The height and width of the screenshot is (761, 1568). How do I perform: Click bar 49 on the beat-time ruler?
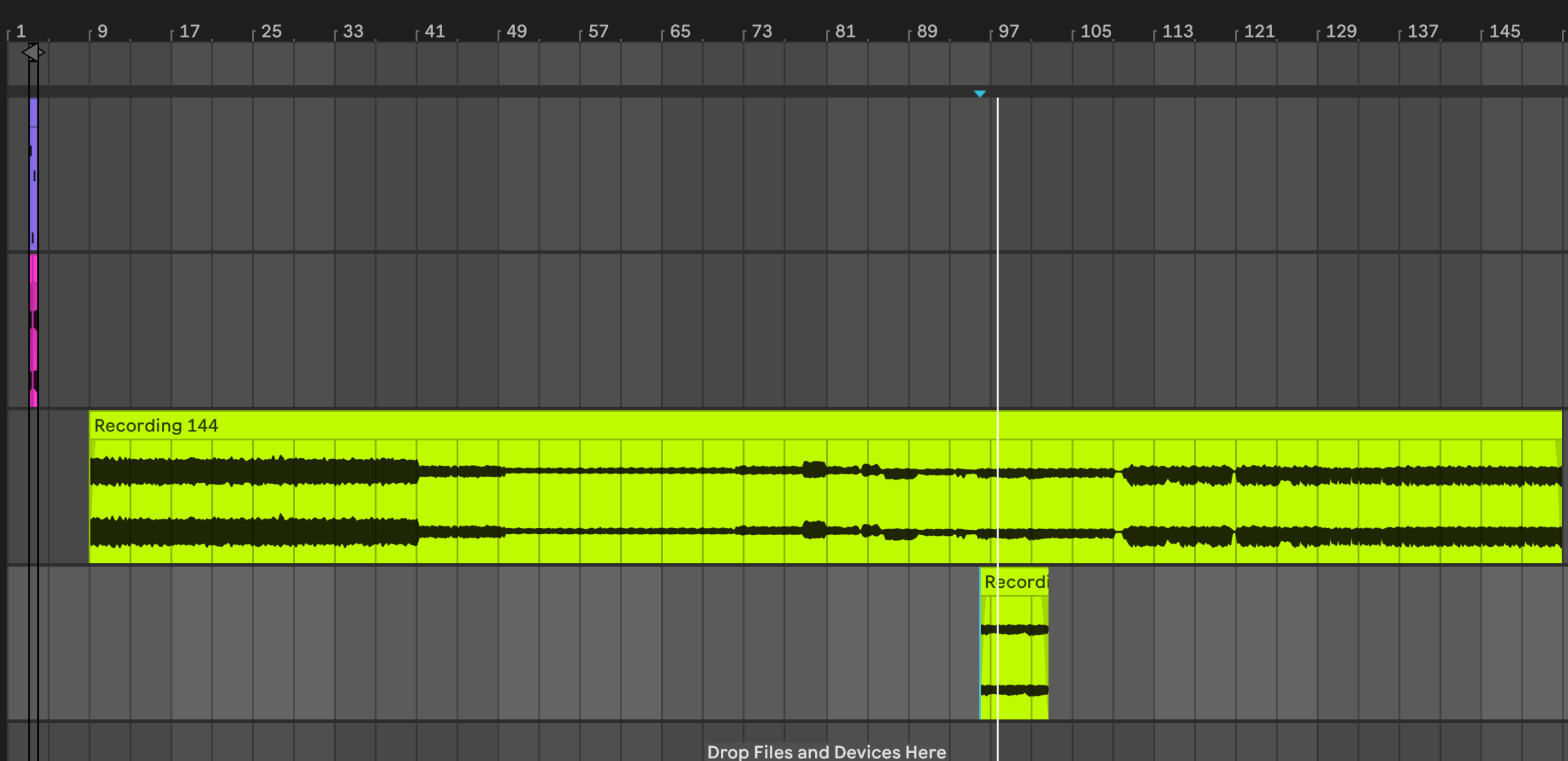(516, 31)
